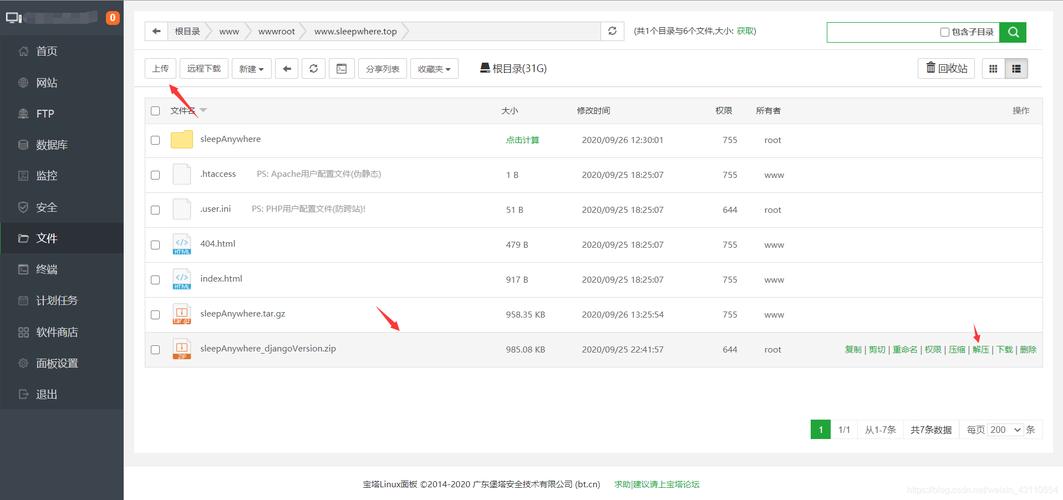Click into the file search input field
This screenshot has height=500, width=1063.
tap(881, 32)
